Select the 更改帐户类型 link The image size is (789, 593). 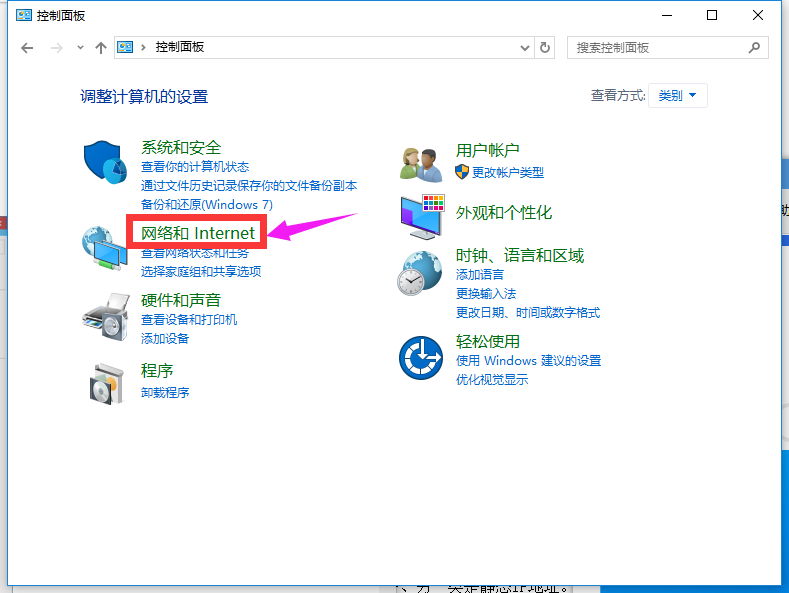click(x=507, y=172)
